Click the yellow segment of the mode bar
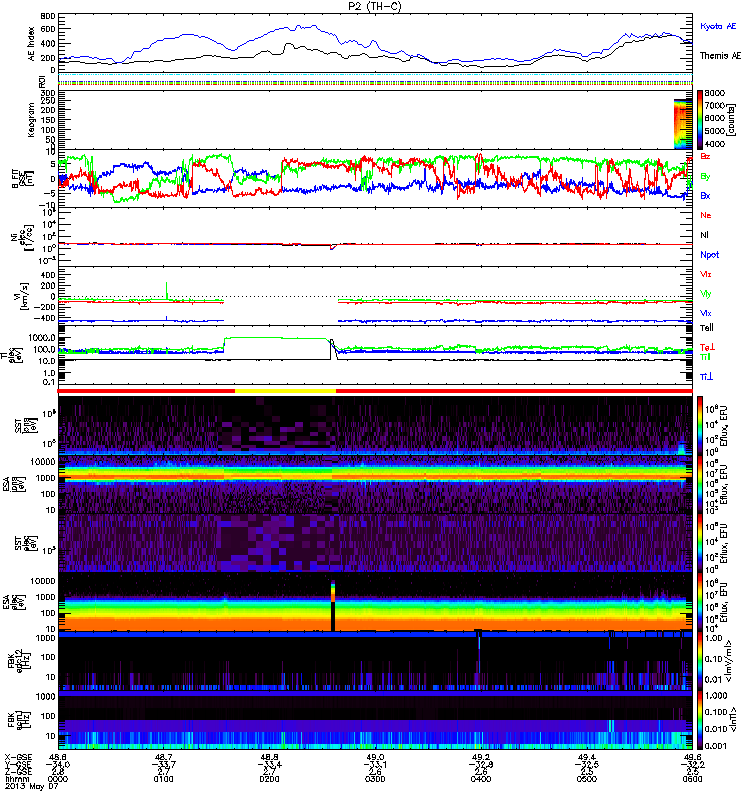Screen dimensions: 750x800 pyautogui.click(x=285, y=391)
